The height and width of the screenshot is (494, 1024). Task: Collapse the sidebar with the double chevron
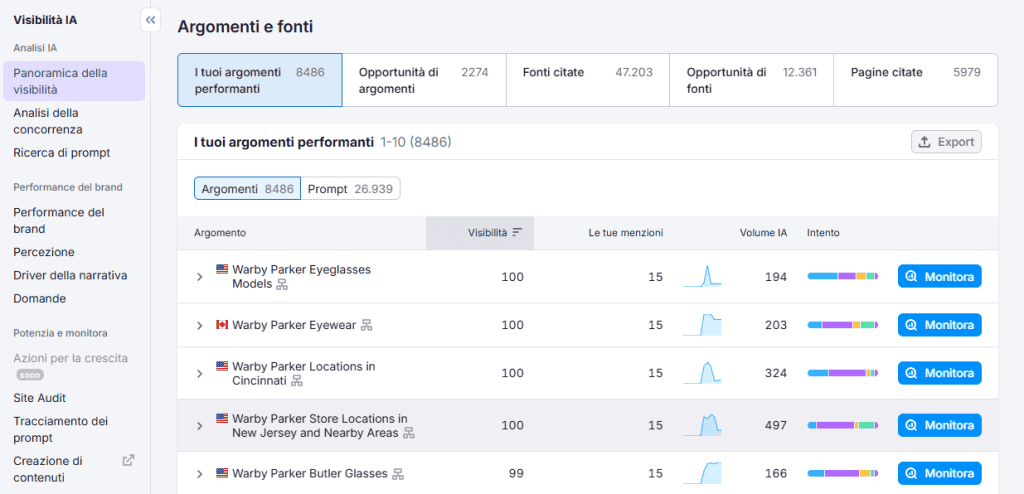point(151,20)
